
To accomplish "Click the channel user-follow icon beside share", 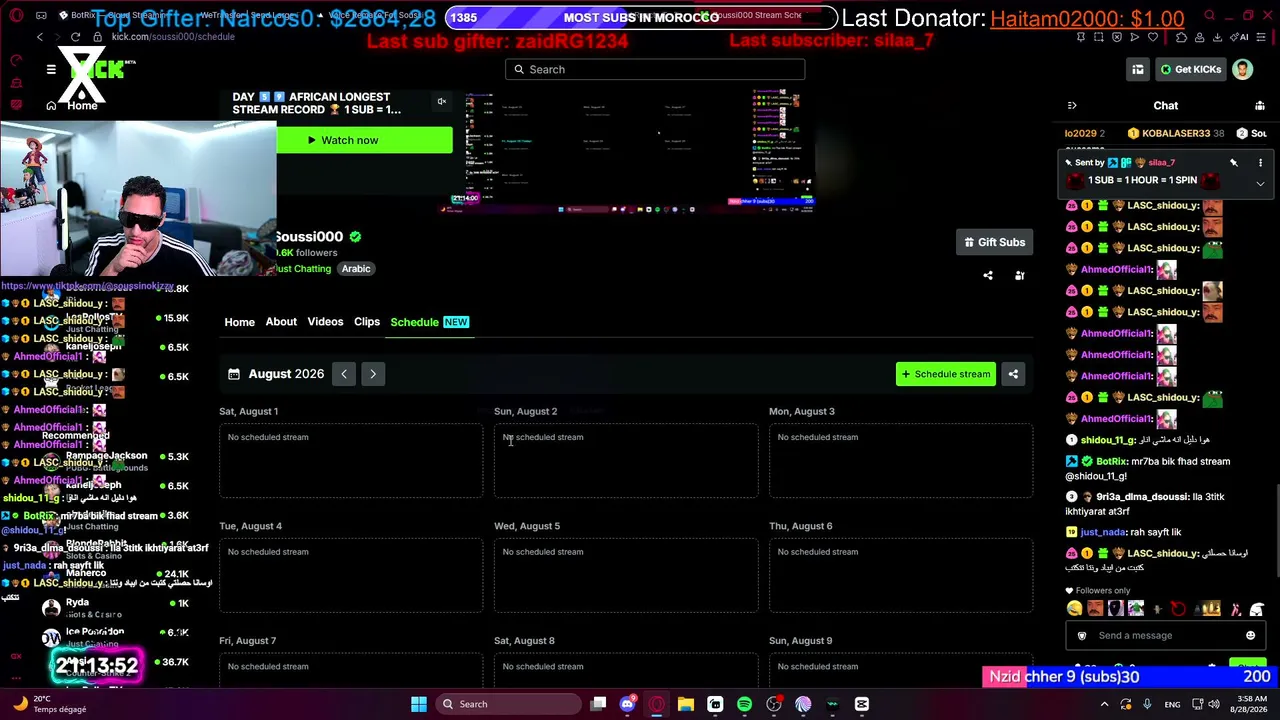I will click(x=1019, y=275).
